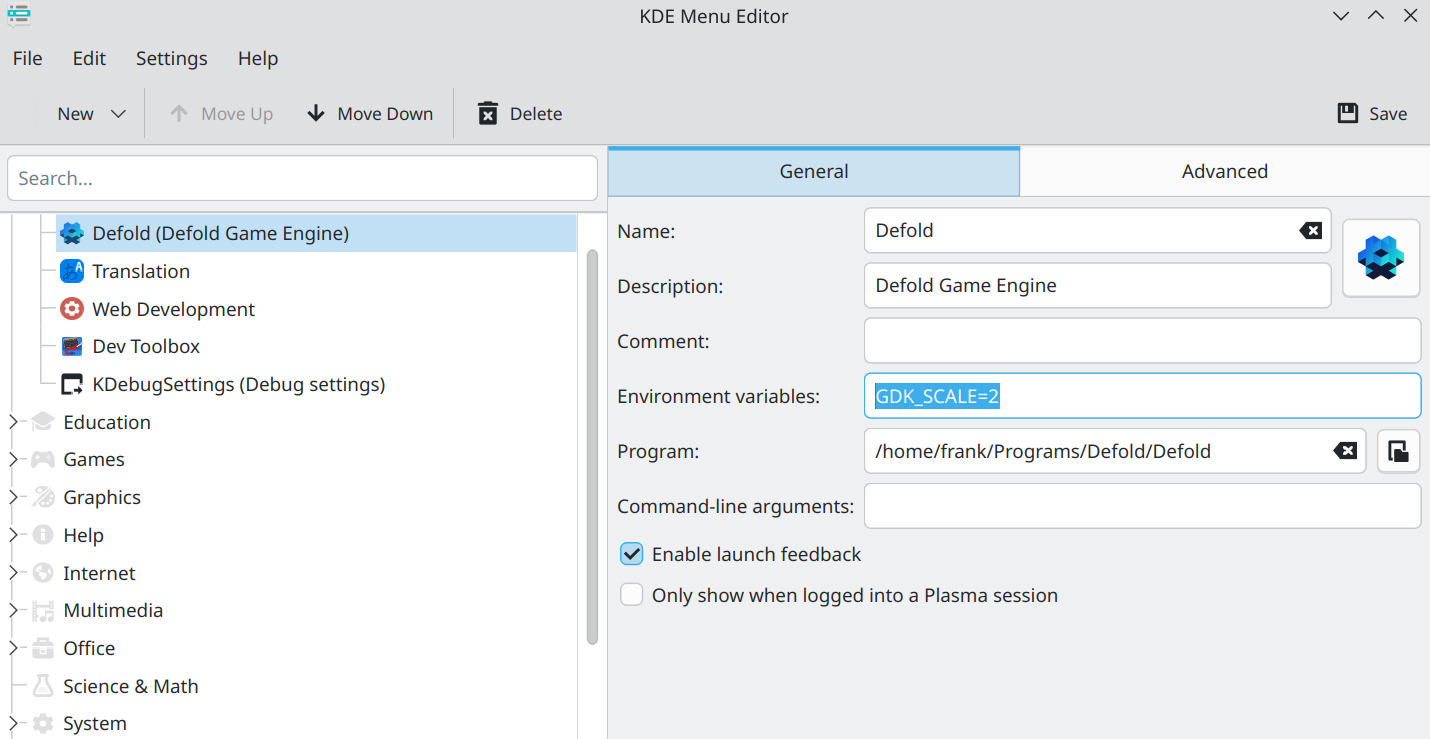Select the Web Development tree row label

point(174,309)
